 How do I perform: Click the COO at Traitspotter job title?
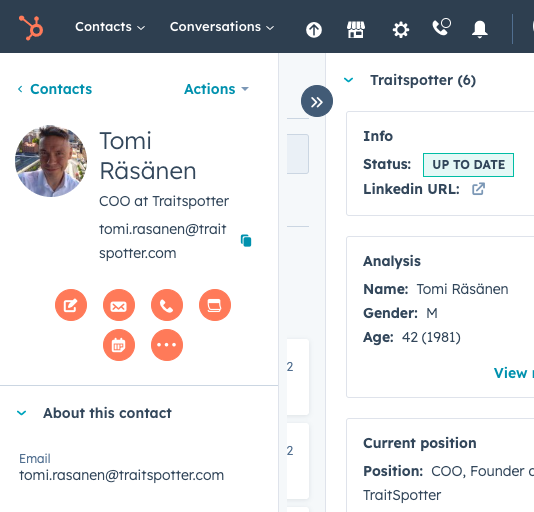(x=164, y=201)
